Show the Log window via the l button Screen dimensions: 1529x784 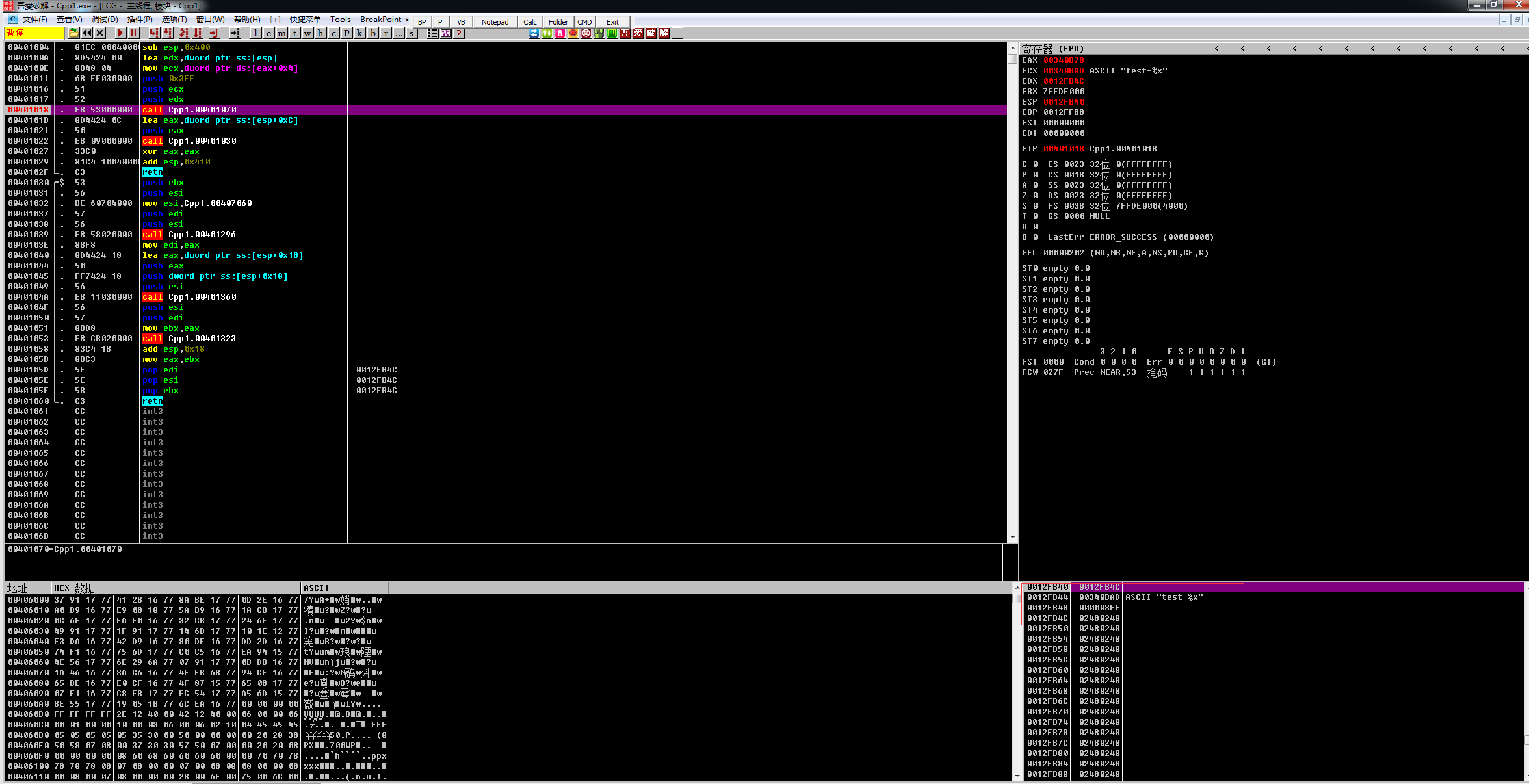(256, 33)
